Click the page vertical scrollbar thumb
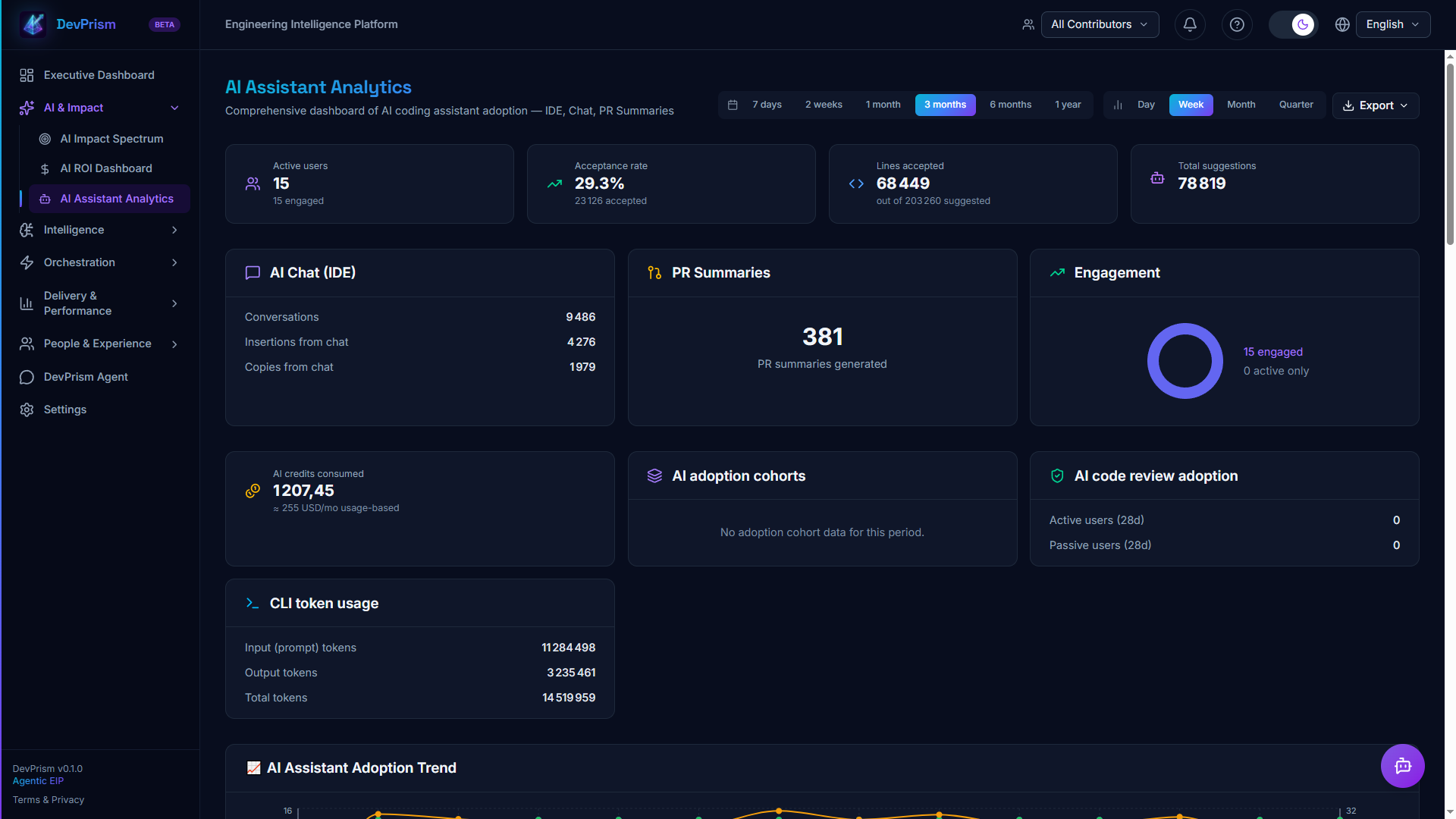This screenshot has height=819, width=1456. (1450, 153)
